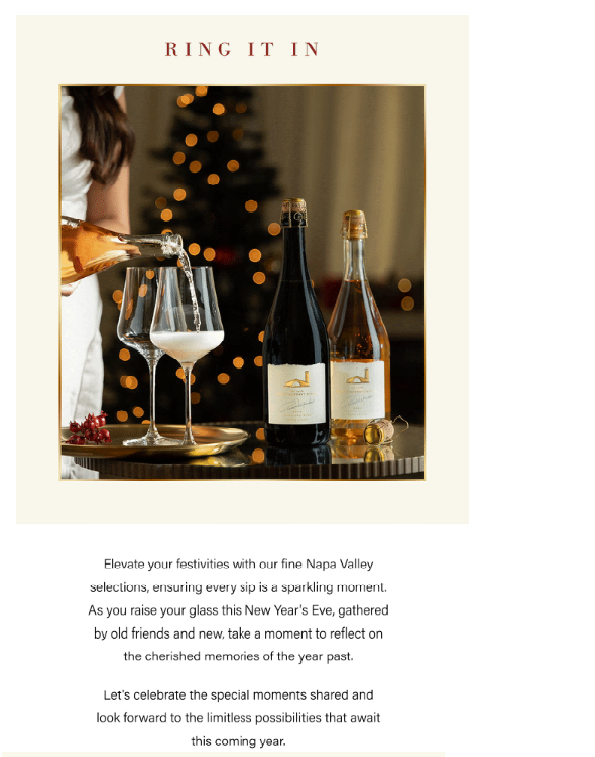Click the wine glass being filled
Viewport: 595px width, 757px height.
coord(186,355)
